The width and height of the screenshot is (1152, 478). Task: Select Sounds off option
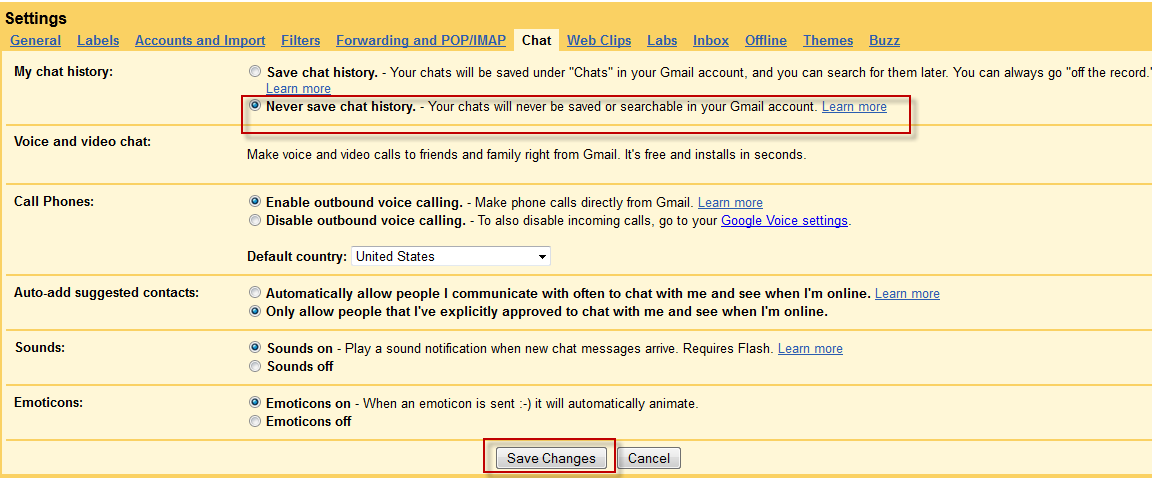254,365
